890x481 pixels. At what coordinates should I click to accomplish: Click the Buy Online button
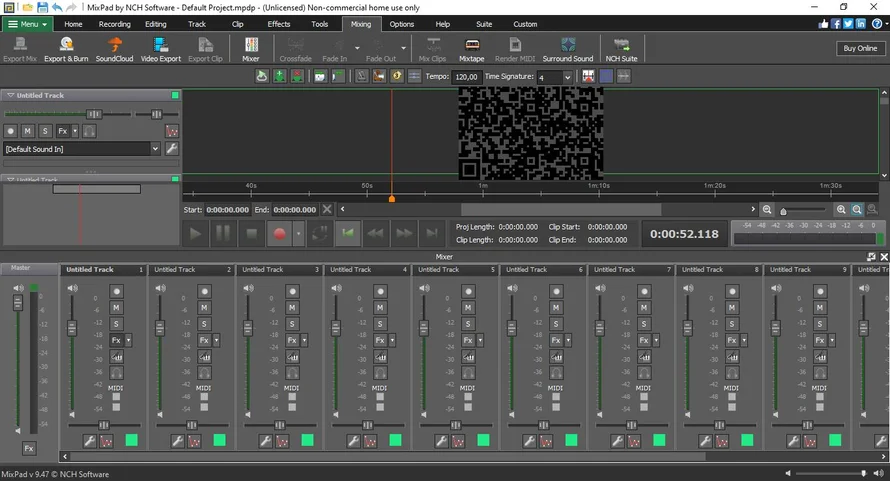tap(859, 48)
